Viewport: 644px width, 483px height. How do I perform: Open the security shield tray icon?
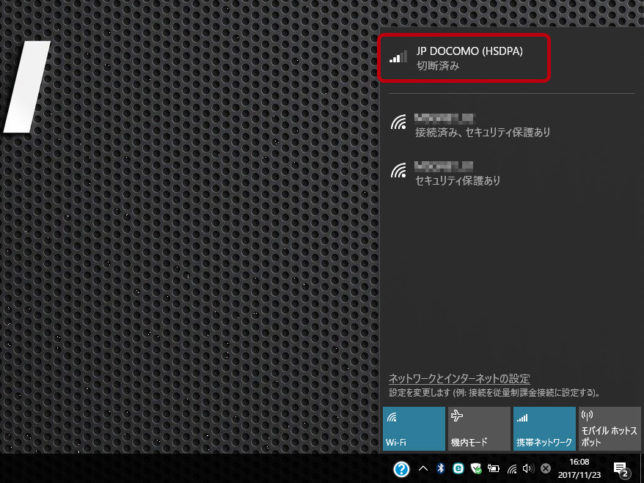pos(476,469)
